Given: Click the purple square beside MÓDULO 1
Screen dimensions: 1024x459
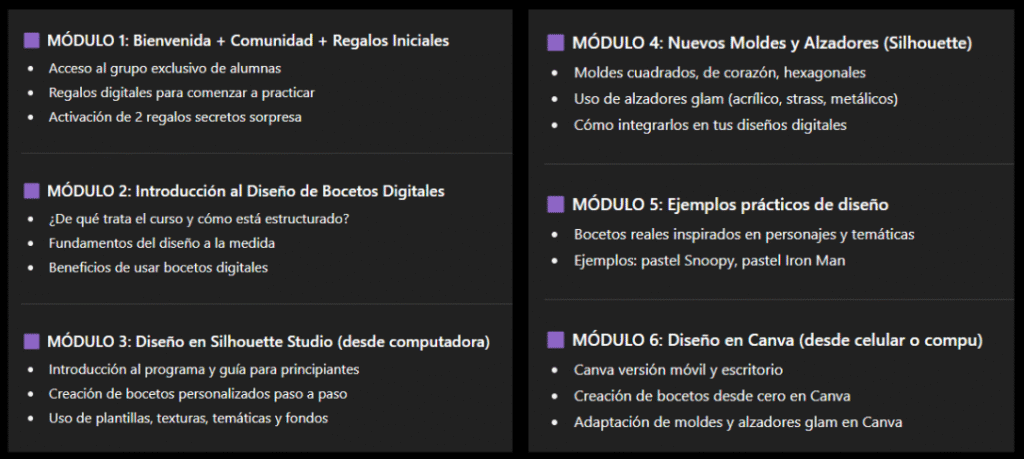Looking at the screenshot, I should tap(31, 41).
